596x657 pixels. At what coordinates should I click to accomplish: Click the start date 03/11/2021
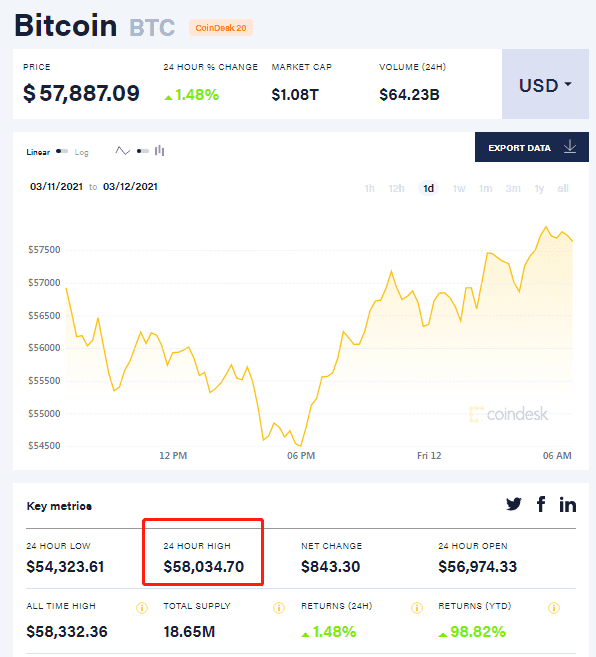[x=57, y=186]
